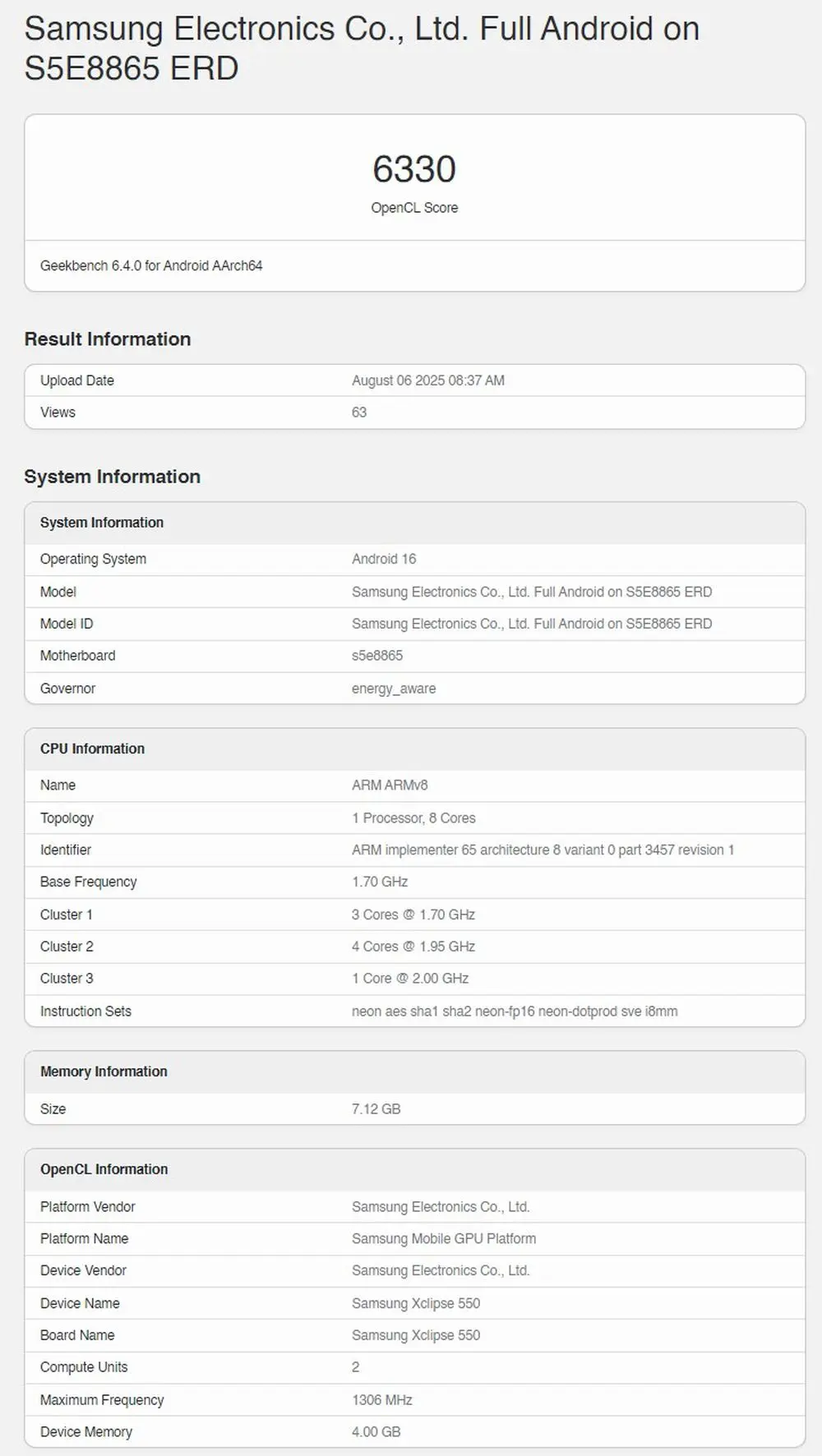Click the Memory Size value 7.12 GB

pyautogui.click(x=376, y=1108)
